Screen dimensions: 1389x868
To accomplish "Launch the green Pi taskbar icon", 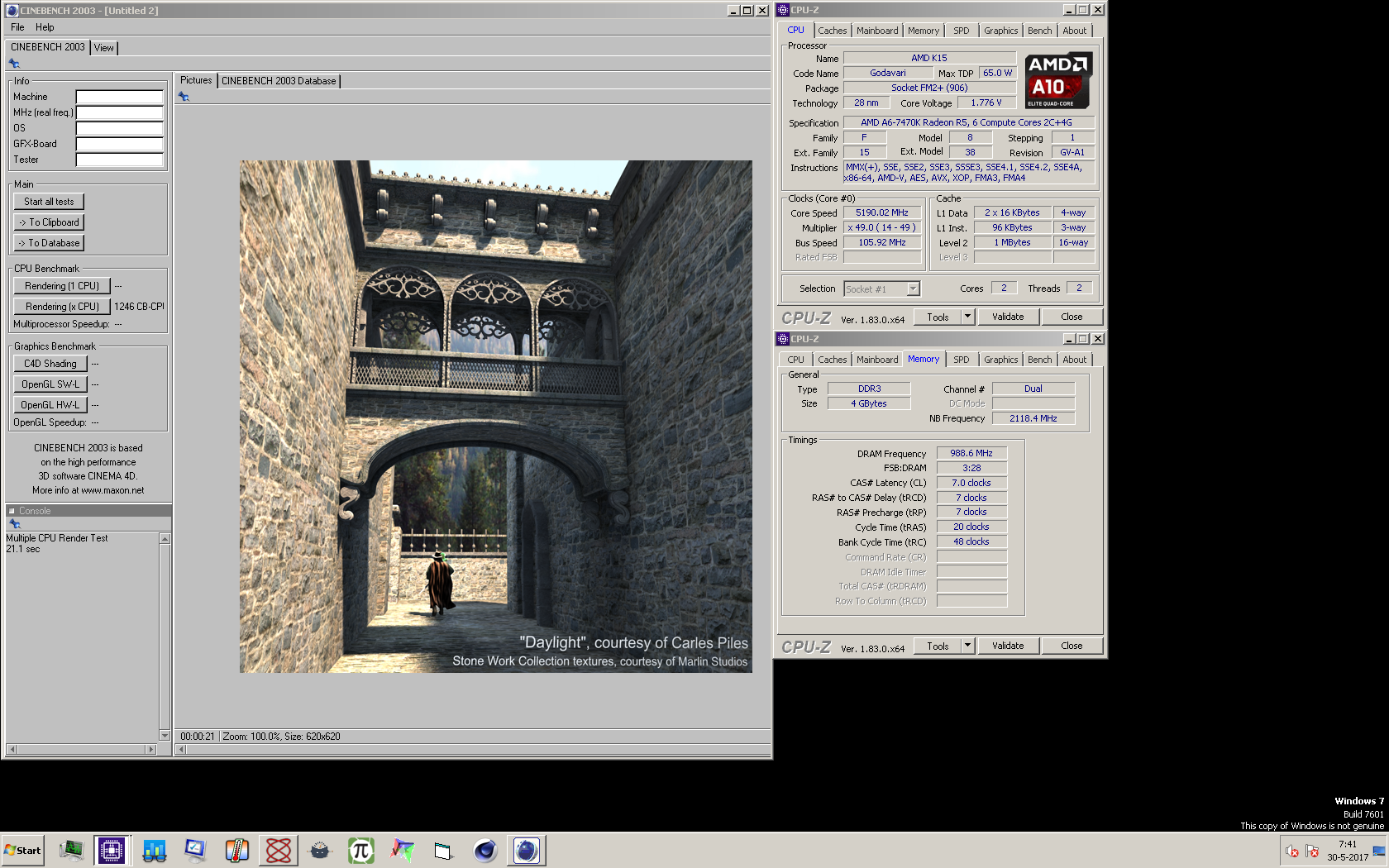I will tap(360, 850).
